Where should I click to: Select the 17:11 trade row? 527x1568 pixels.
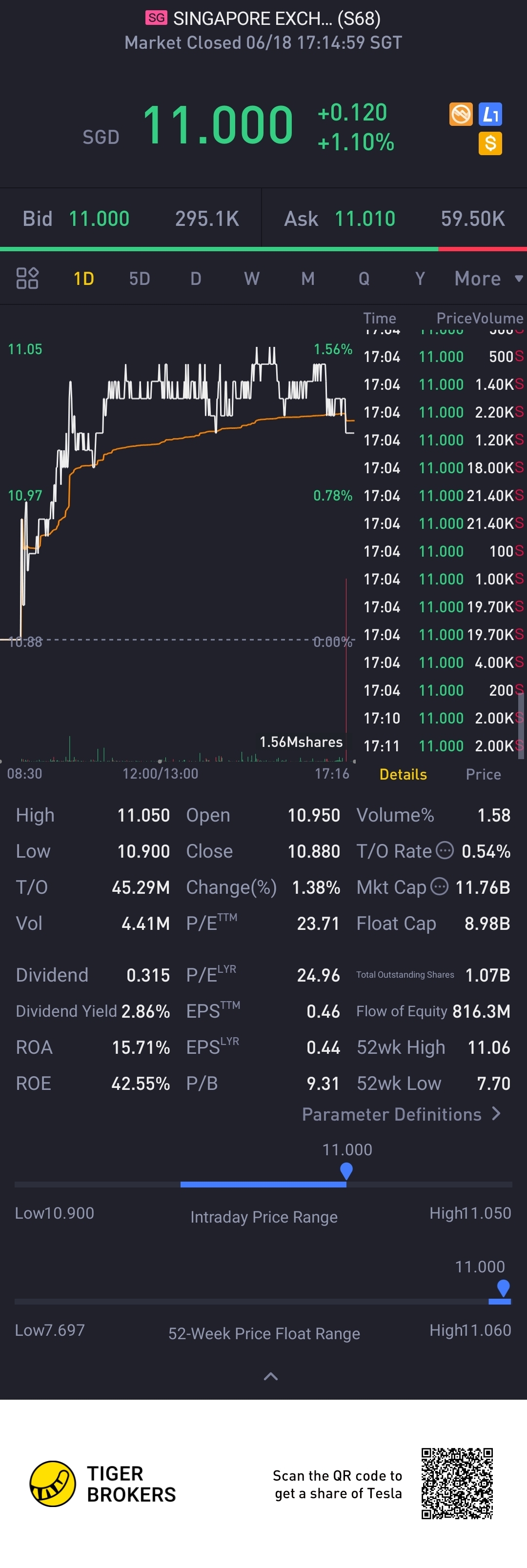click(x=443, y=745)
